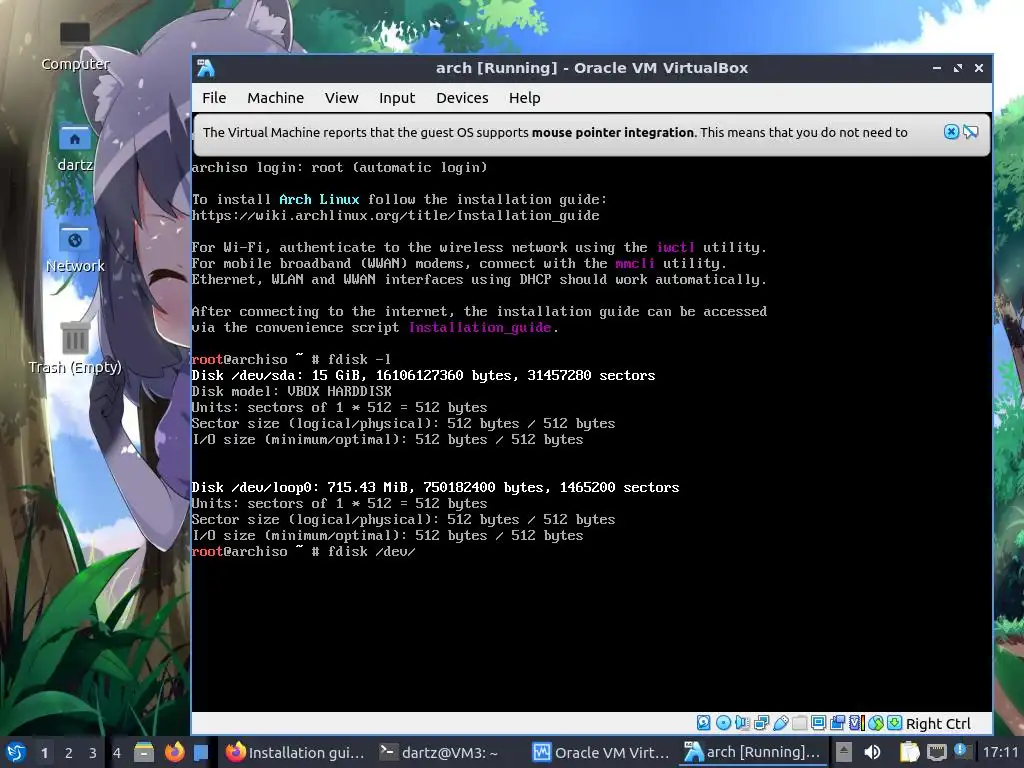The height and width of the screenshot is (768, 1024).
Task: Switch to workspace 2
Action: coord(69,753)
